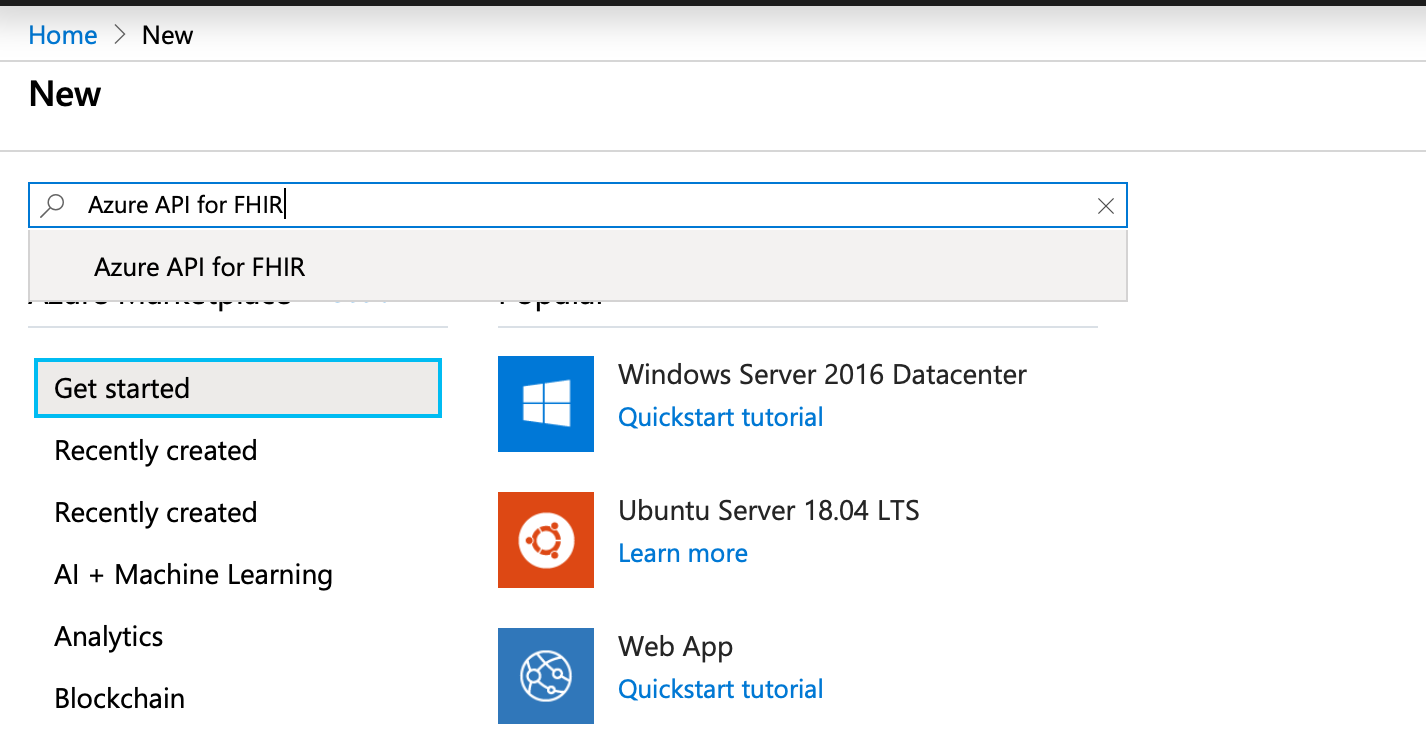Open the Recently created category
Image resolution: width=1426 pixels, height=730 pixels.
[155, 450]
